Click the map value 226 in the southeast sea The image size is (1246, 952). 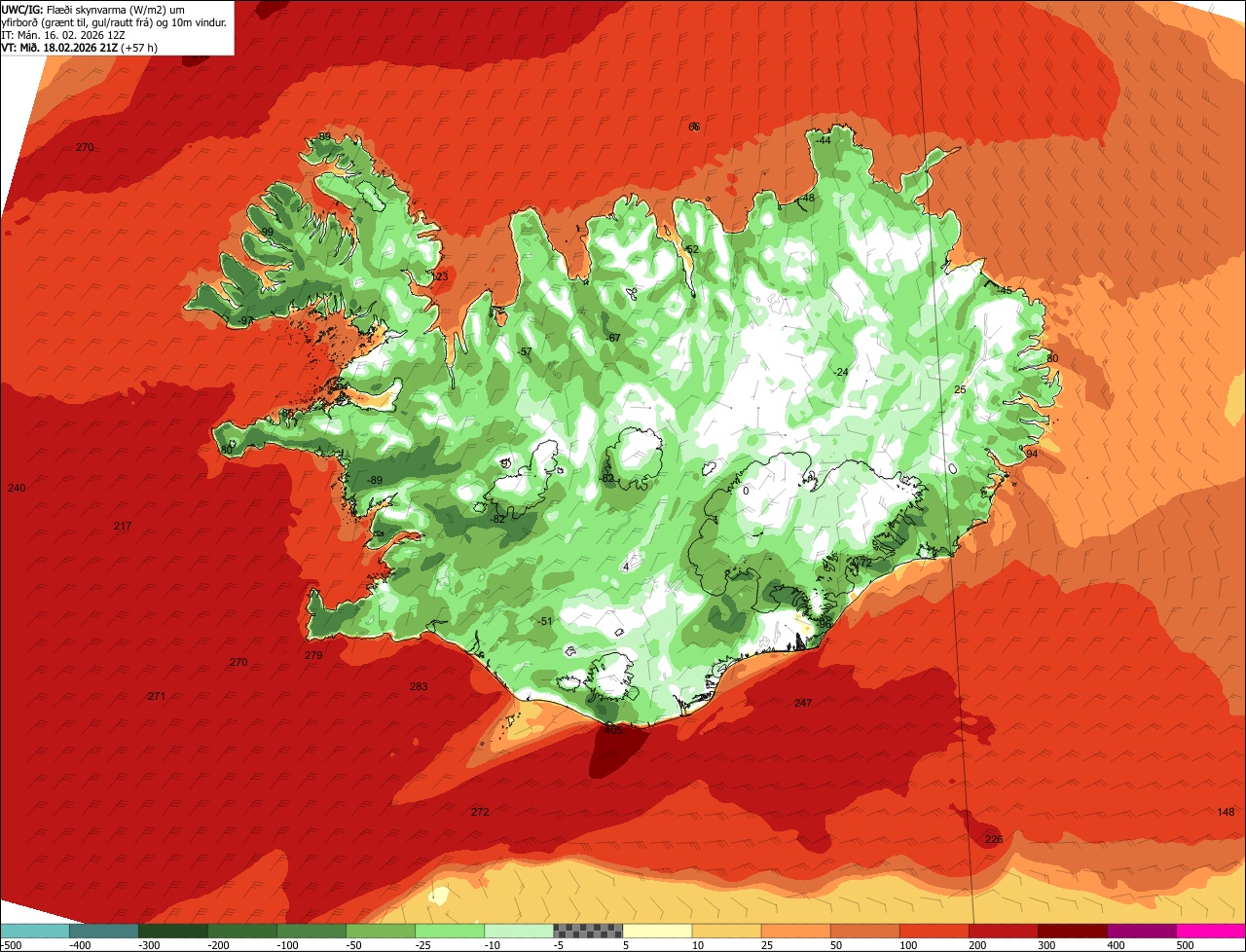pos(993,839)
